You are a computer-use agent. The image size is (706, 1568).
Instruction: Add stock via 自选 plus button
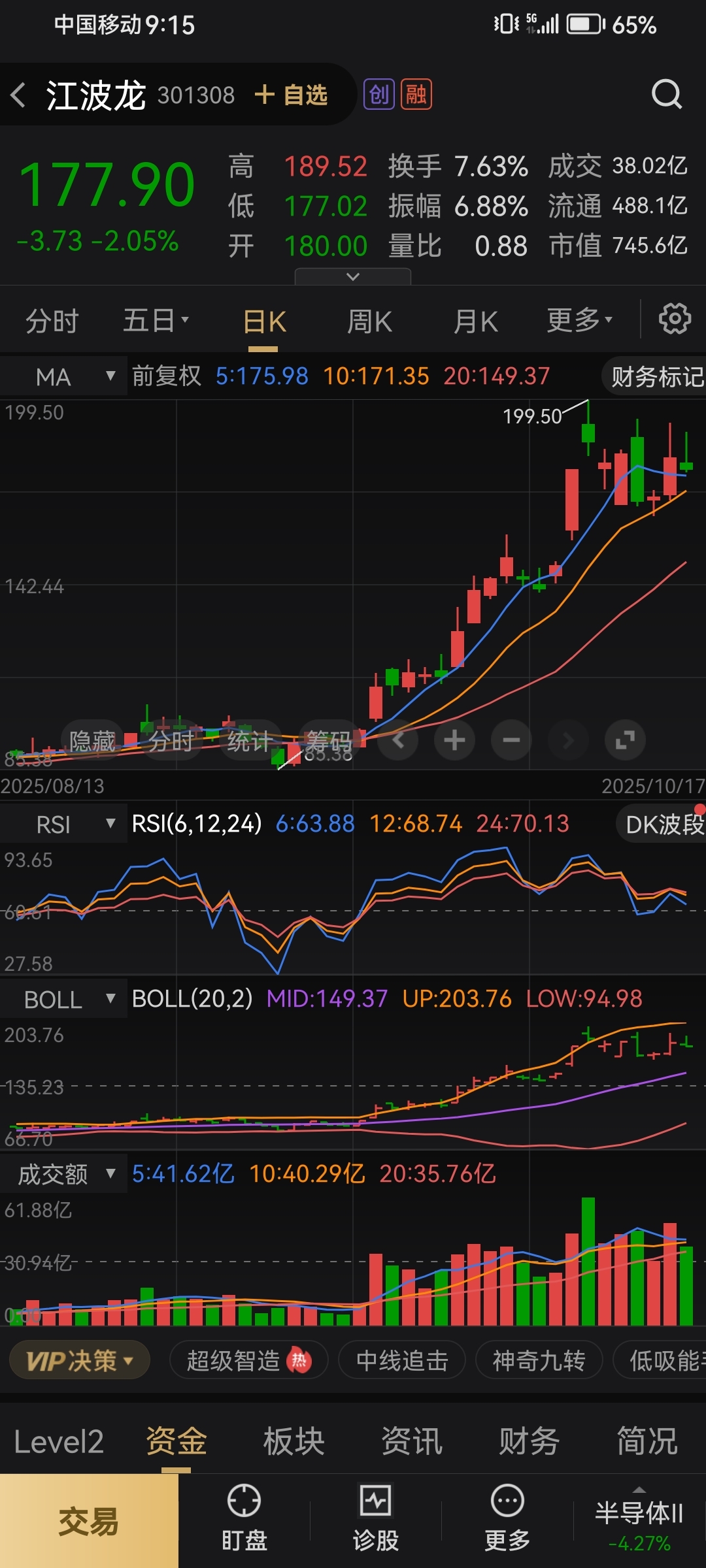[291, 95]
